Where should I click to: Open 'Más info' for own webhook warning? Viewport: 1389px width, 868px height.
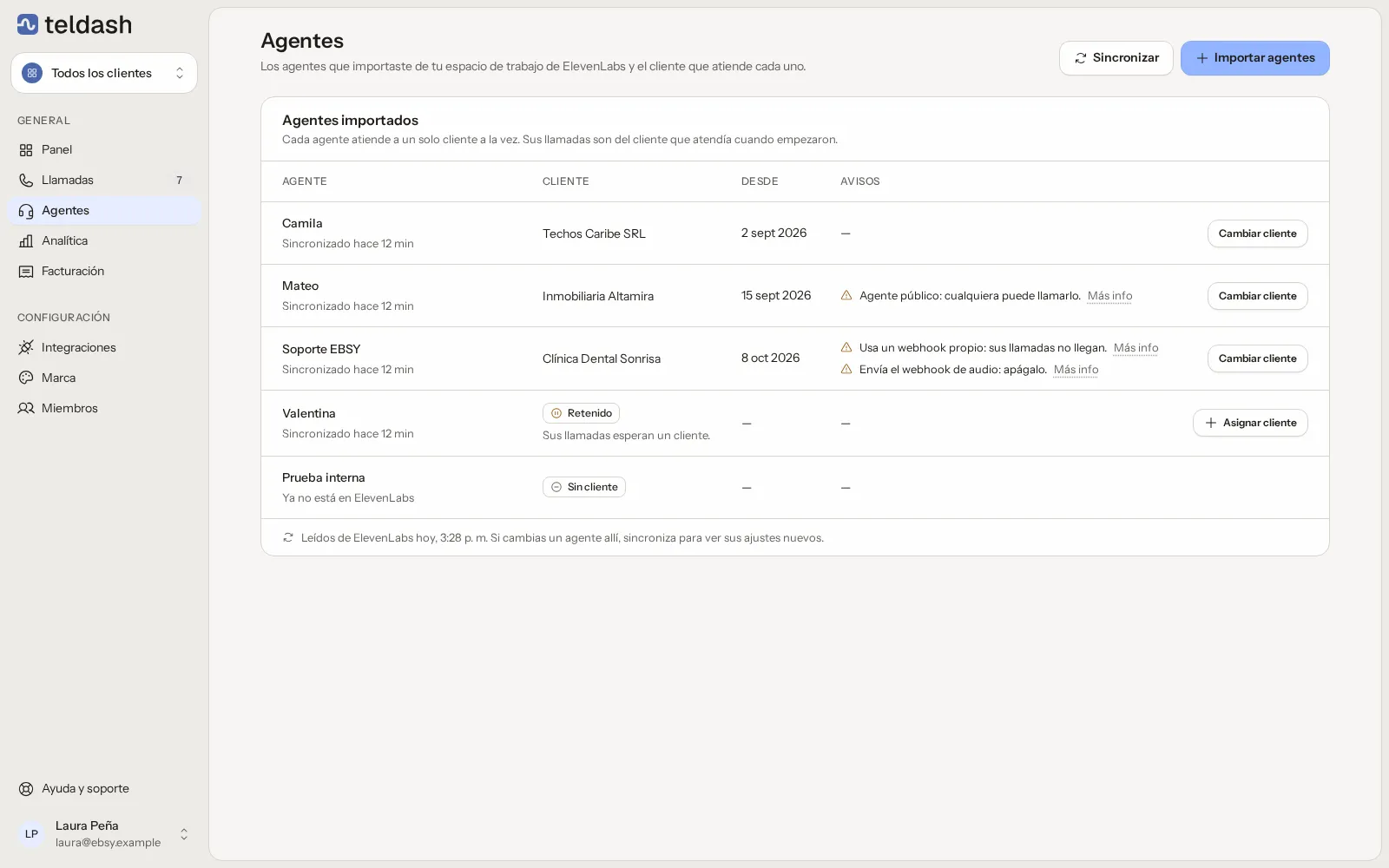tap(1136, 348)
